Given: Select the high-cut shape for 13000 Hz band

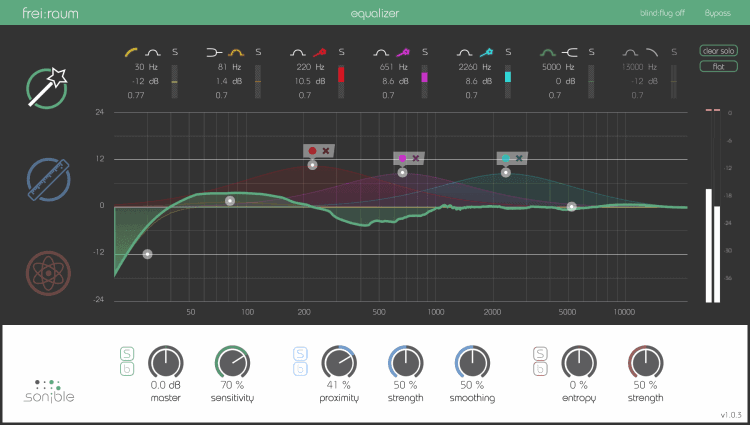Looking at the screenshot, I should pos(652,52).
